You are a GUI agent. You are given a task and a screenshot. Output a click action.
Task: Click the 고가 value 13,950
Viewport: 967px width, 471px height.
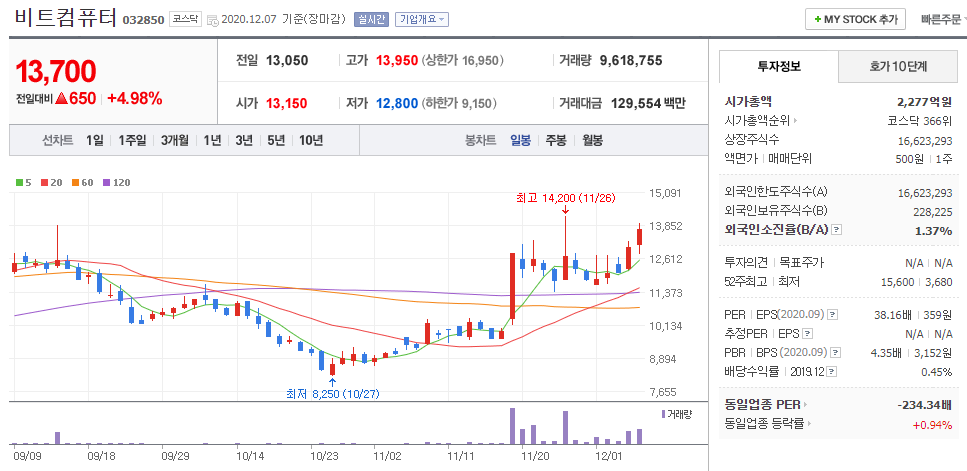coord(397,60)
